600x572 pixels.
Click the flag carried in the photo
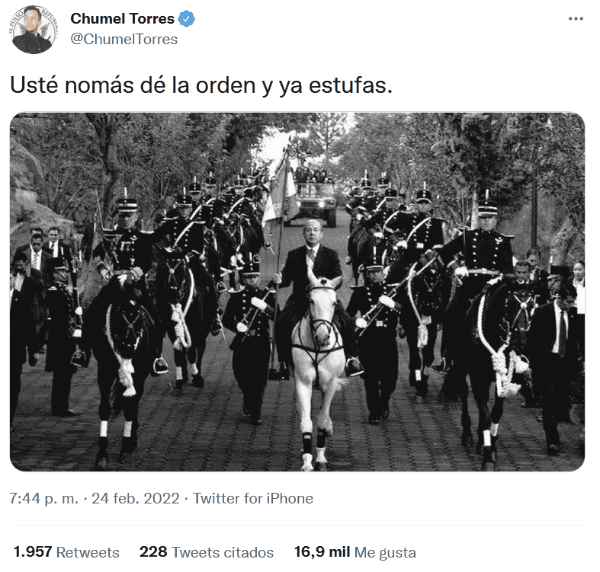tap(279, 195)
